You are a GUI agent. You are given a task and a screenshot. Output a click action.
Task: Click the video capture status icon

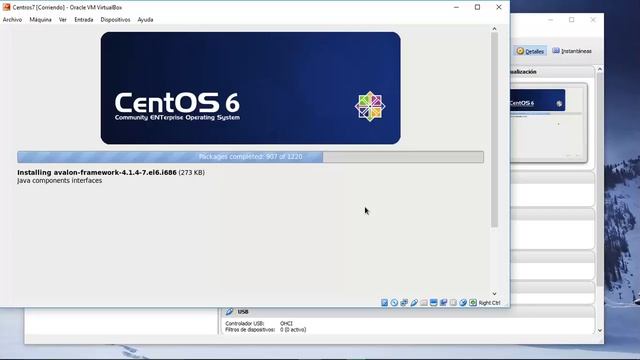(443, 302)
